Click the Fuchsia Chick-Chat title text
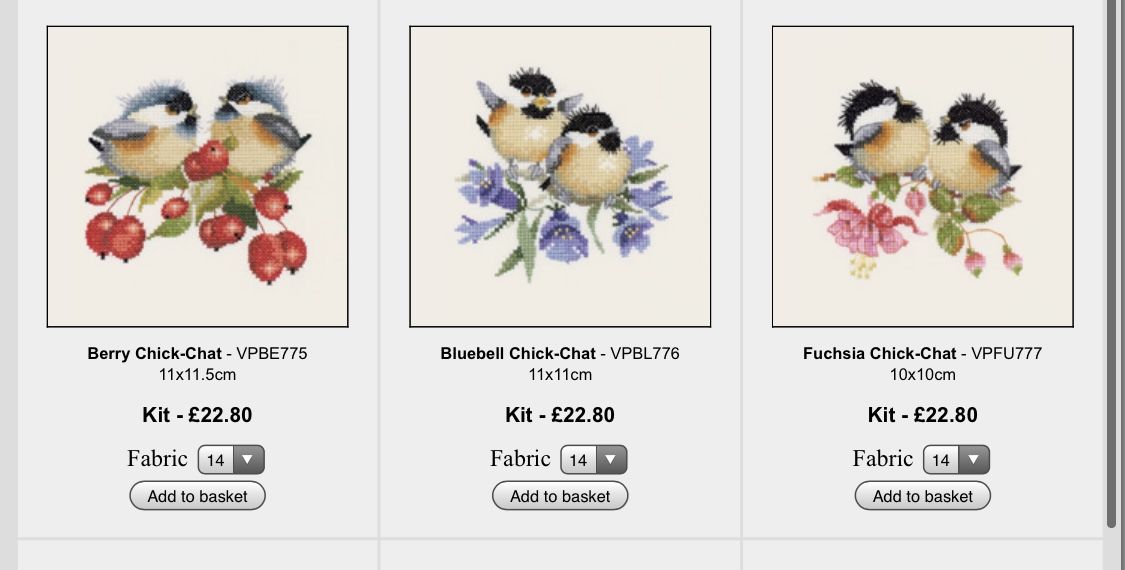Image resolution: width=1125 pixels, height=570 pixels. click(880, 353)
